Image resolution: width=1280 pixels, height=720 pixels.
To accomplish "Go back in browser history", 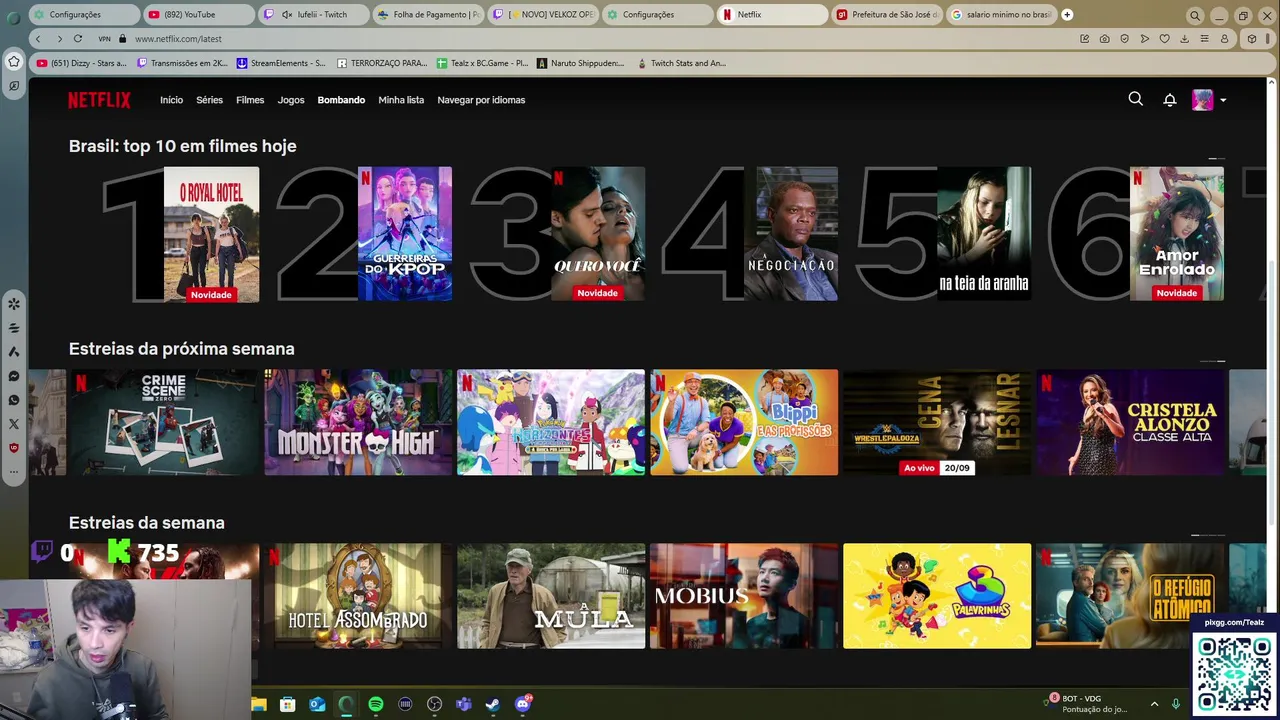I will 38,38.
